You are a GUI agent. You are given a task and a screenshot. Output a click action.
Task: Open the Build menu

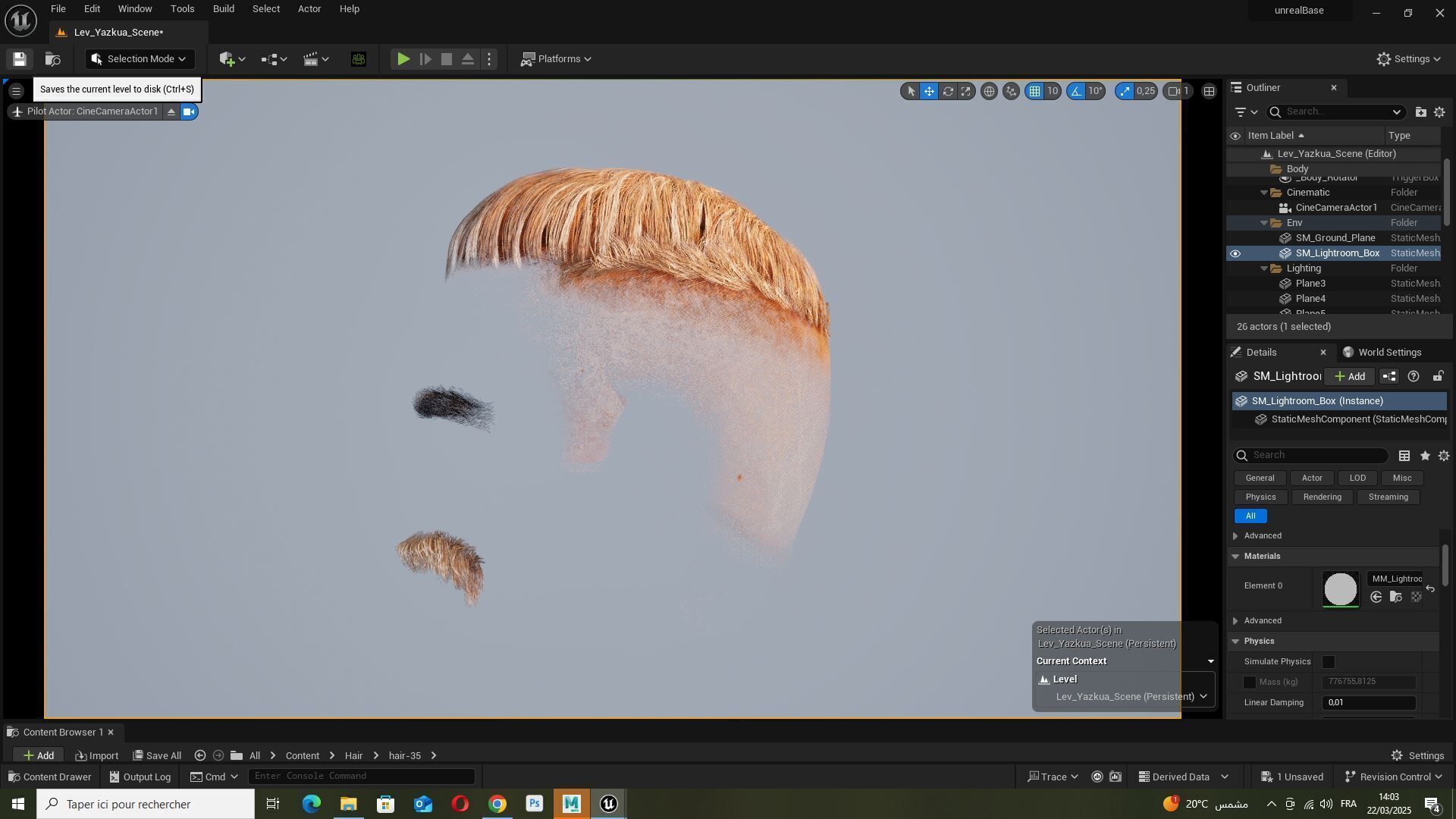coord(223,9)
